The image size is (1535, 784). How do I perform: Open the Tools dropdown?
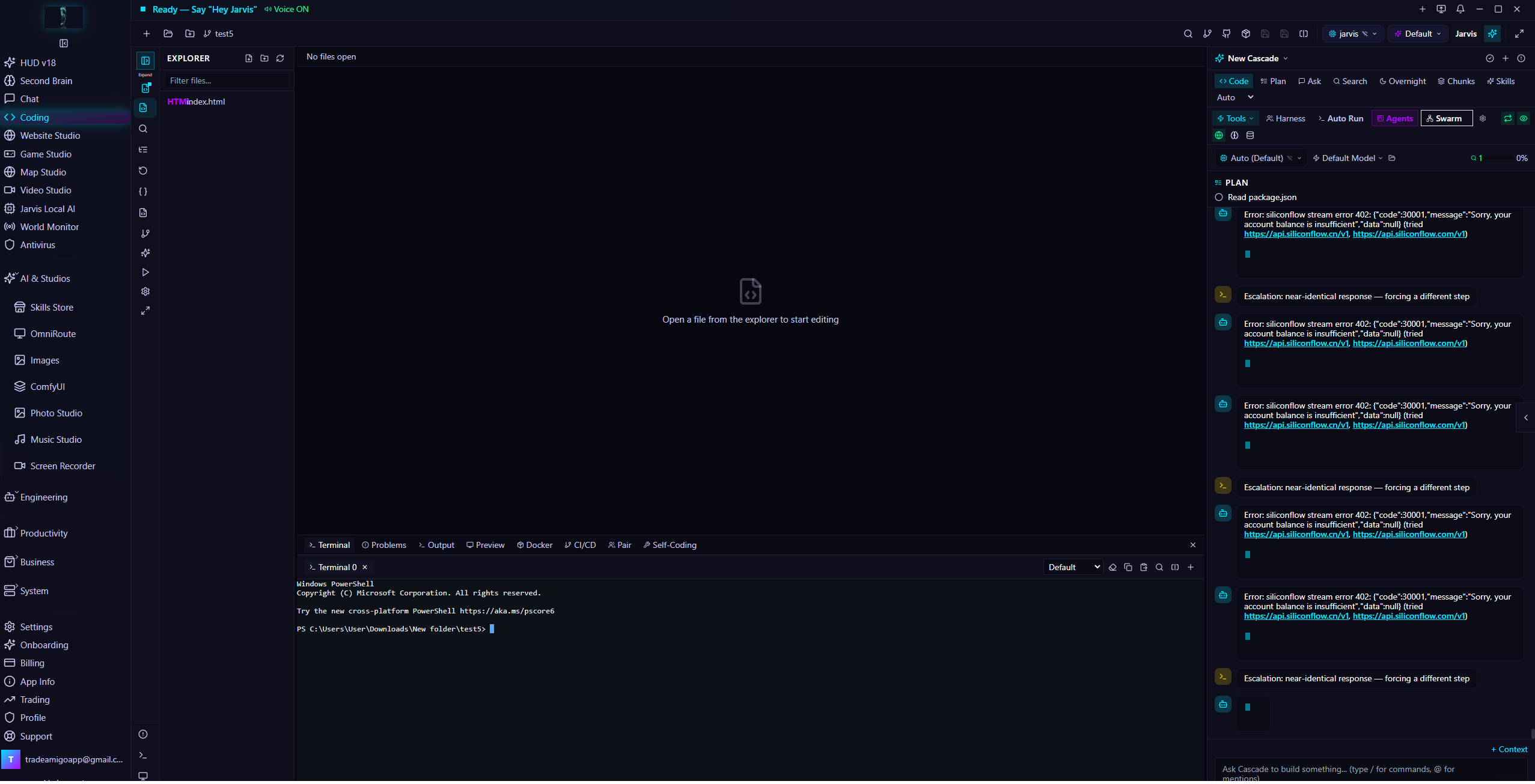1235,118
